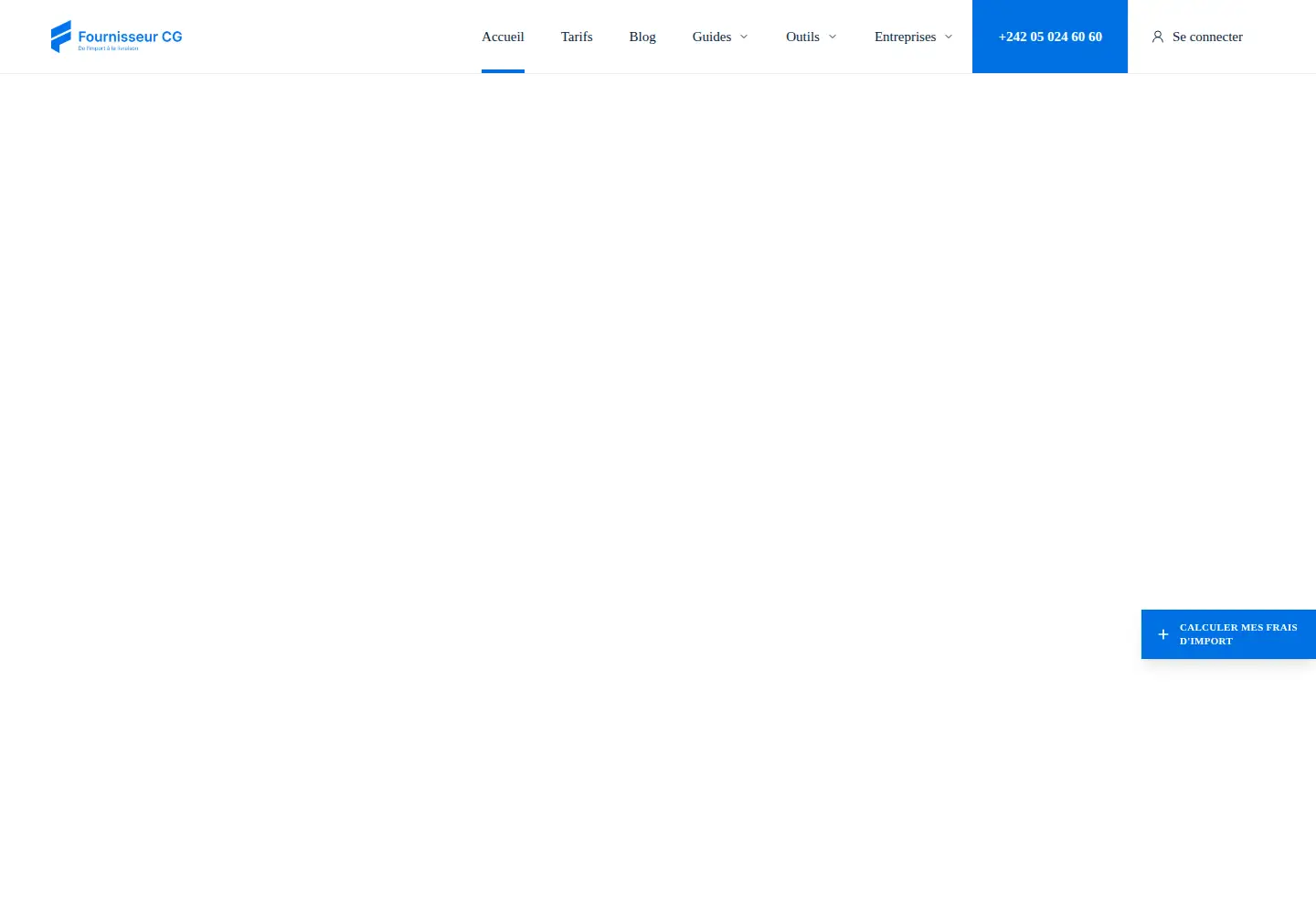Click the plus icon on import calculator

(1163, 634)
